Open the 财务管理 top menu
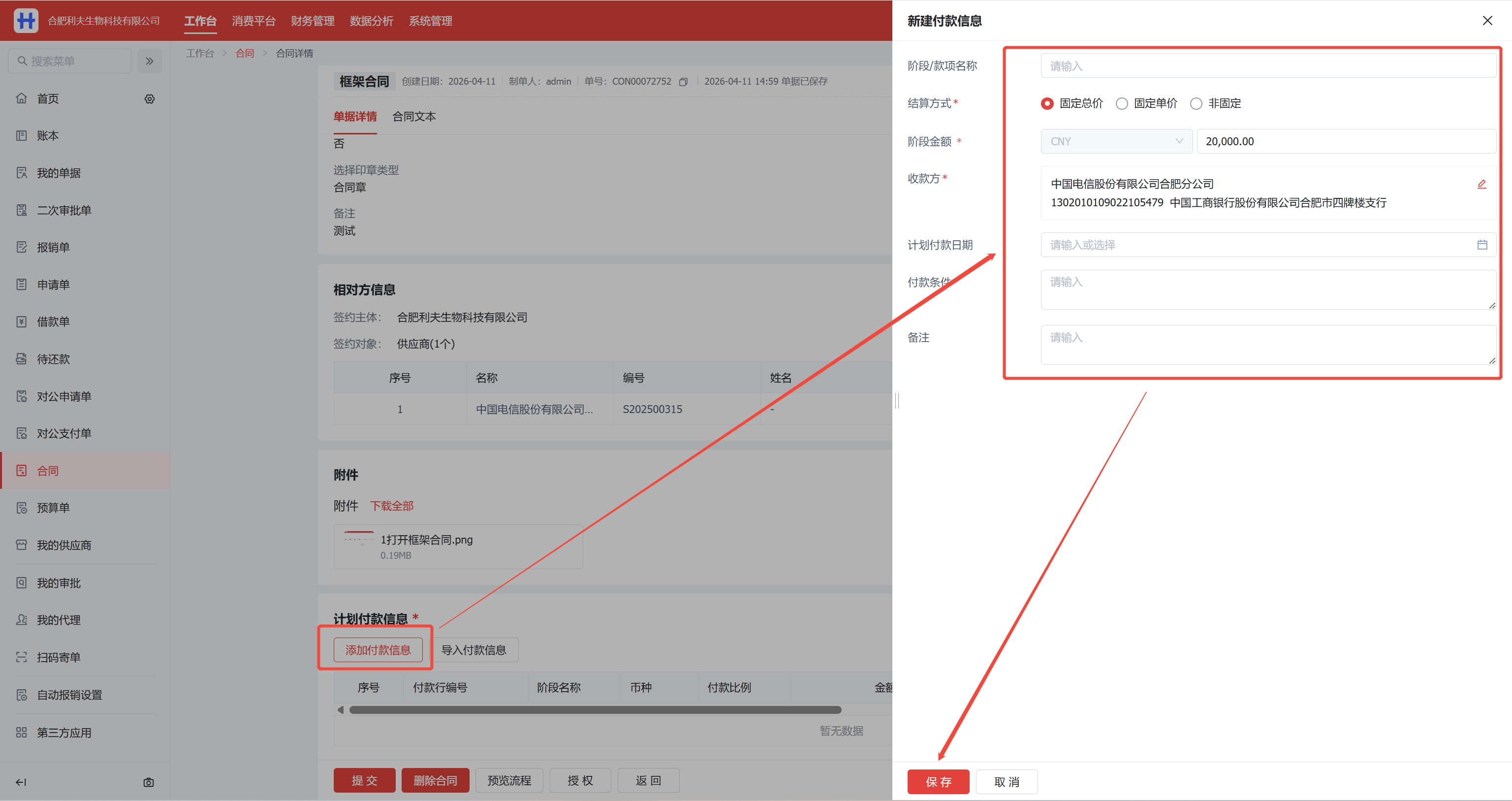This screenshot has height=801, width=1512. 312,21
